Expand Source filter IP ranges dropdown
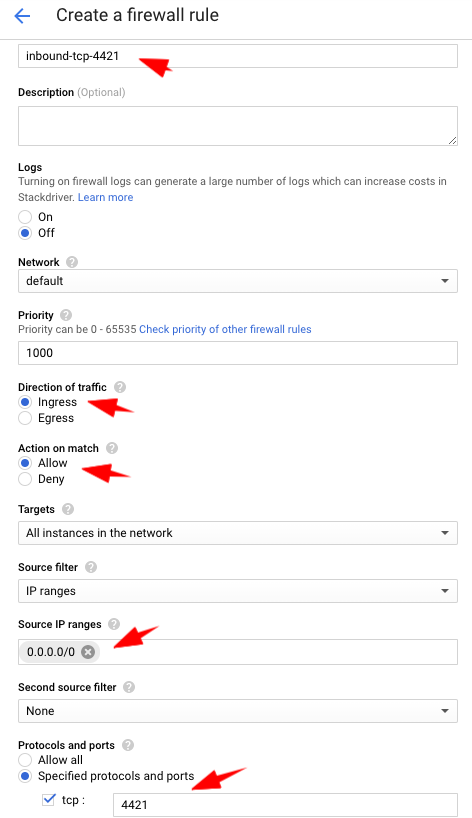This screenshot has width=472, height=818. pyautogui.click(x=238, y=591)
